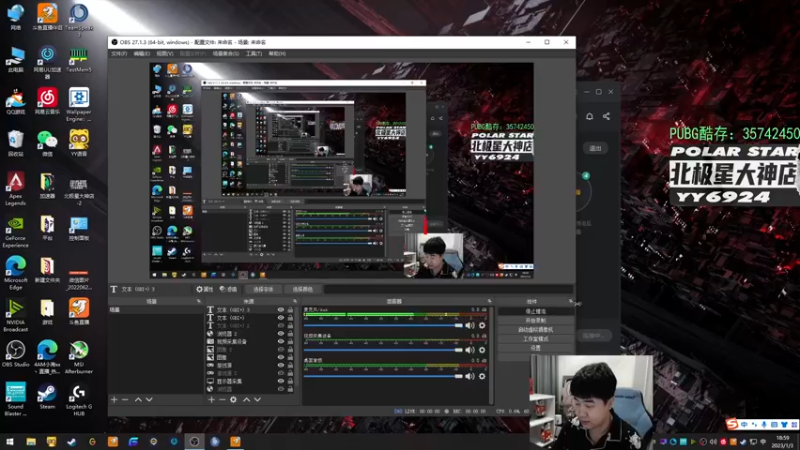Mute 麦克风/Aux with speaker icon
Screen dimensions: 800x450
coord(470,326)
